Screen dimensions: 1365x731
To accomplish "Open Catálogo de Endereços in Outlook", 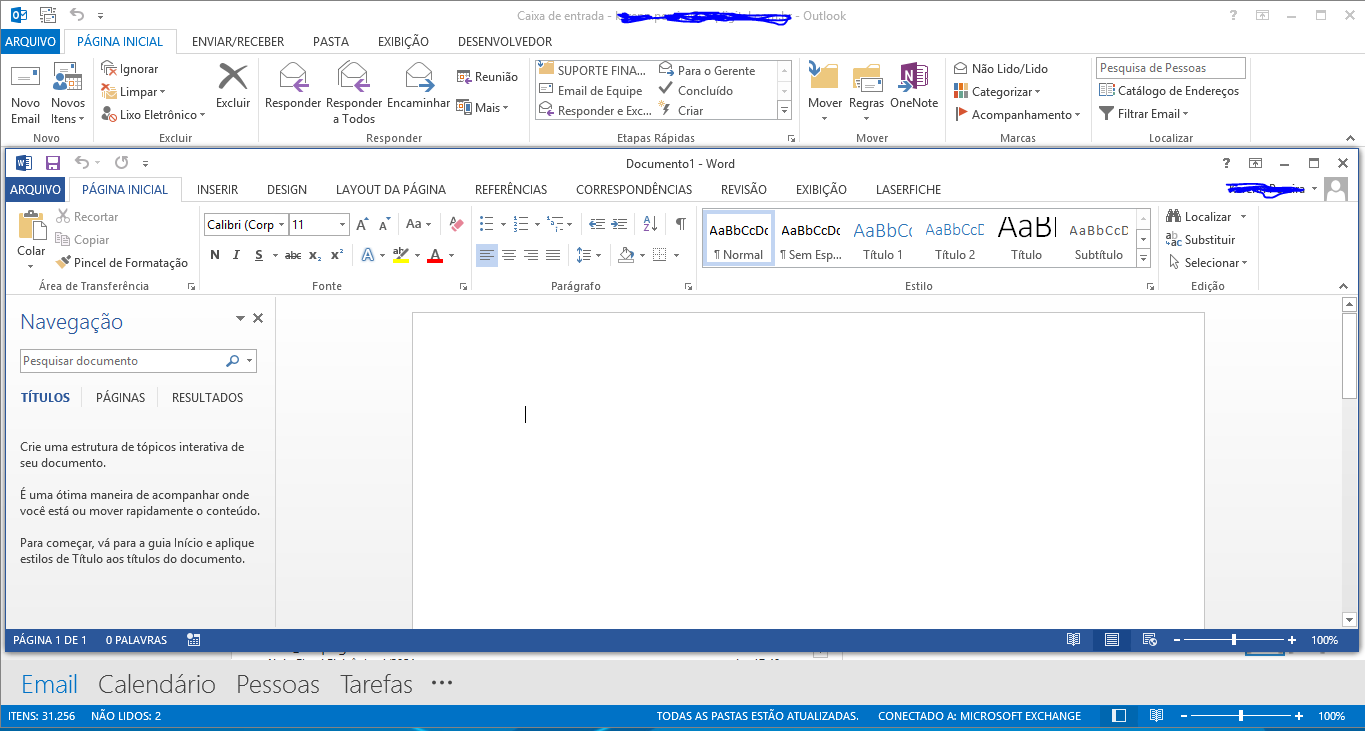I will 1169,91.
